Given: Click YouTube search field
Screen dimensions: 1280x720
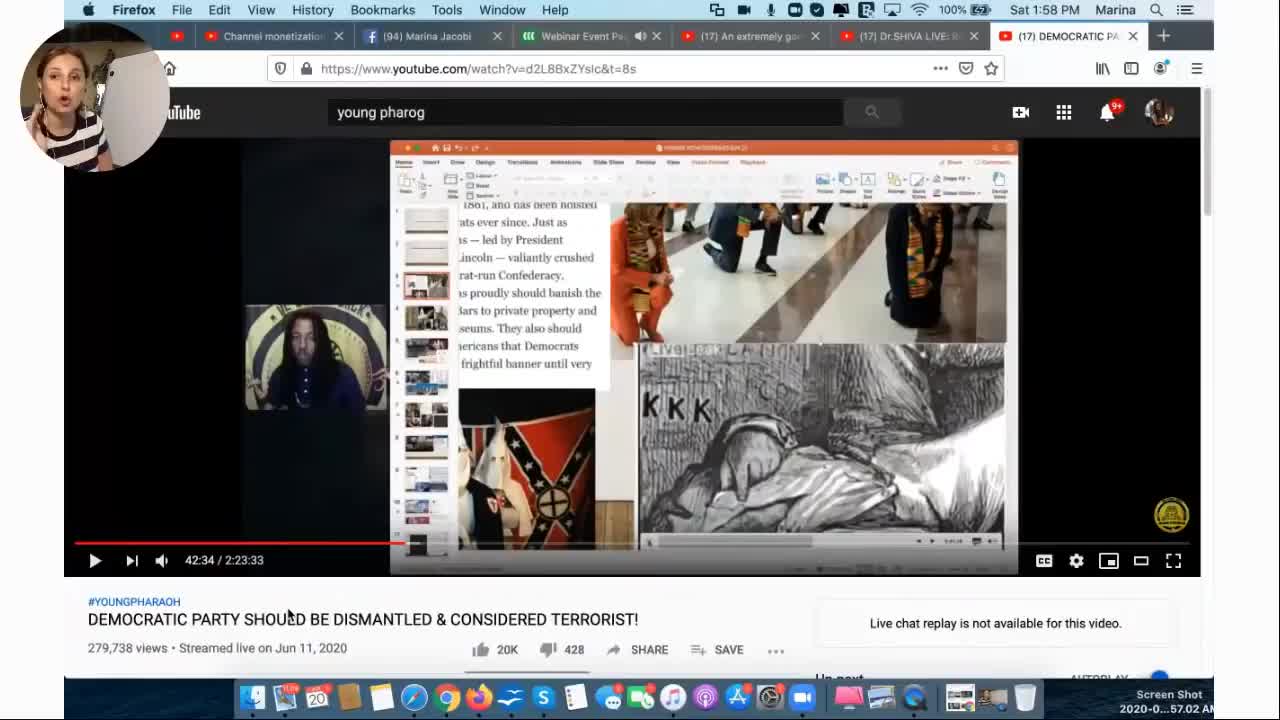Looking at the screenshot, I should point(585,112).
